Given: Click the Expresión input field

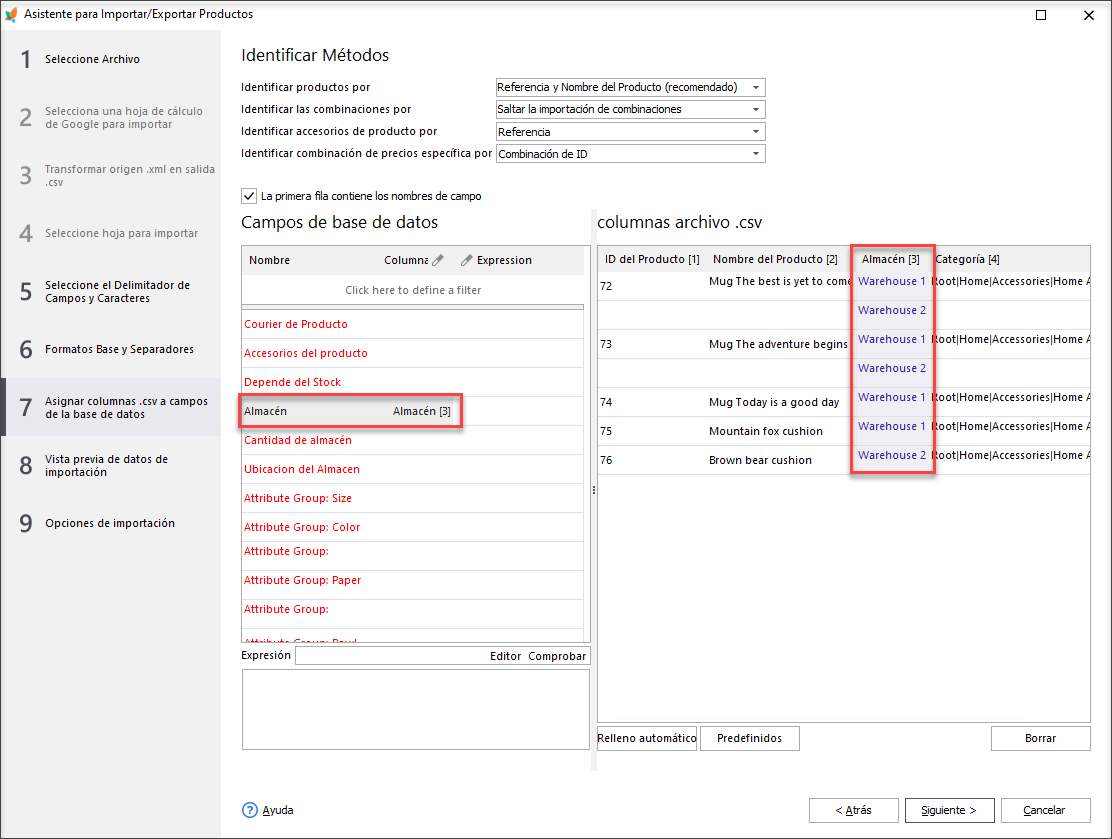Looking at the screenshot, I should 391,656.
